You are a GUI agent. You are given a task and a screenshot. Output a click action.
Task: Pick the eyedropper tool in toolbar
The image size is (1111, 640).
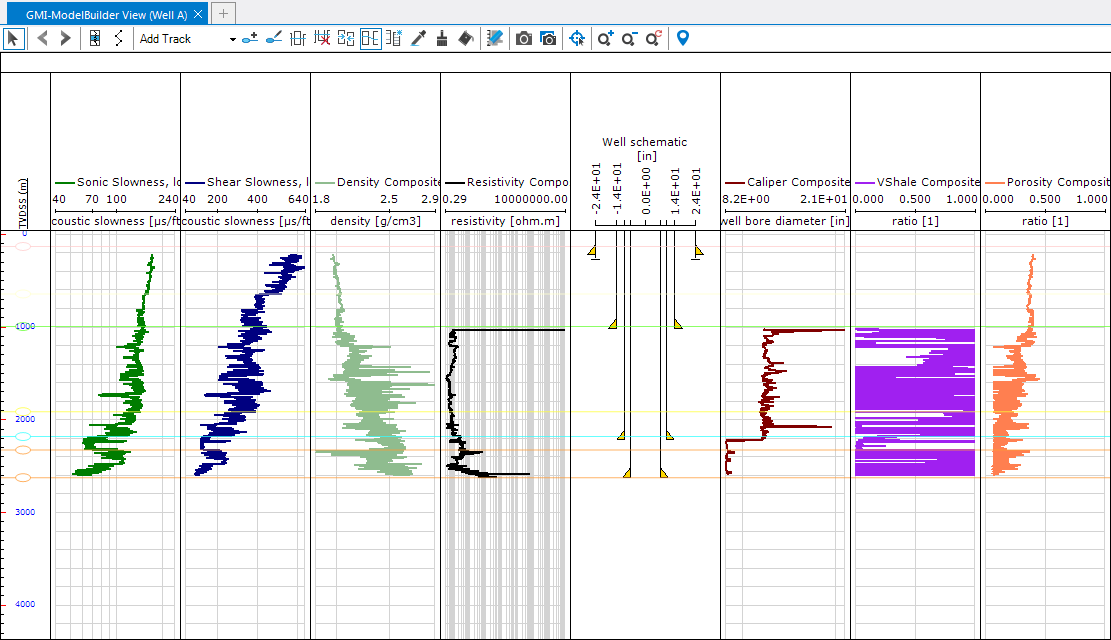click(x=419, y=39)
